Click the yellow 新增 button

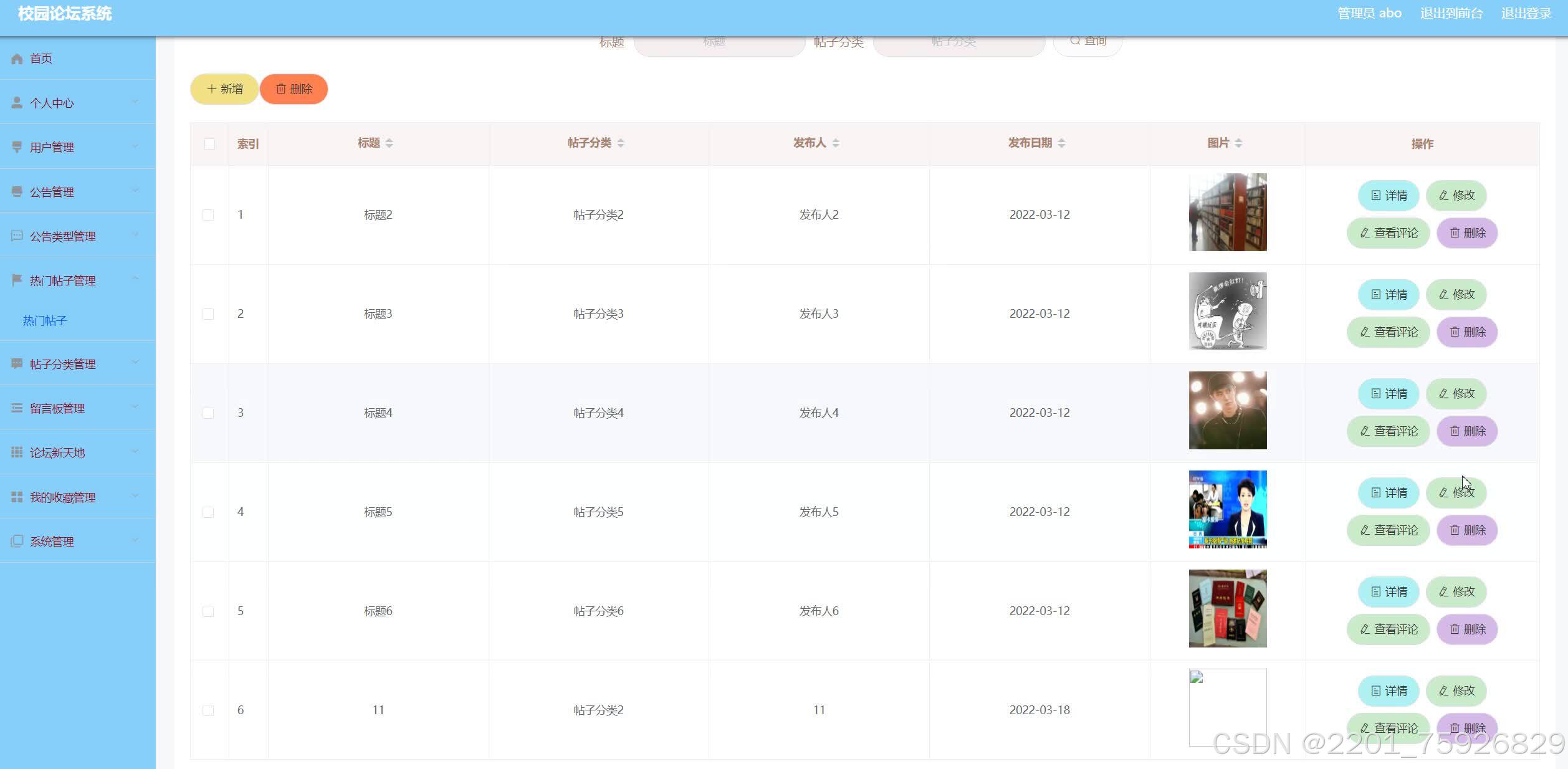point(224,89)
